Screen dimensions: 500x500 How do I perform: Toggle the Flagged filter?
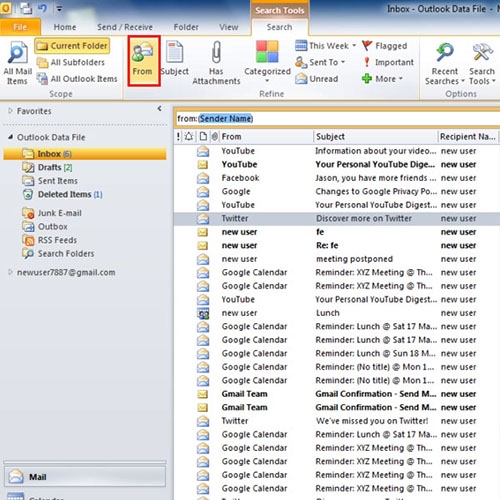pos(384,46)
